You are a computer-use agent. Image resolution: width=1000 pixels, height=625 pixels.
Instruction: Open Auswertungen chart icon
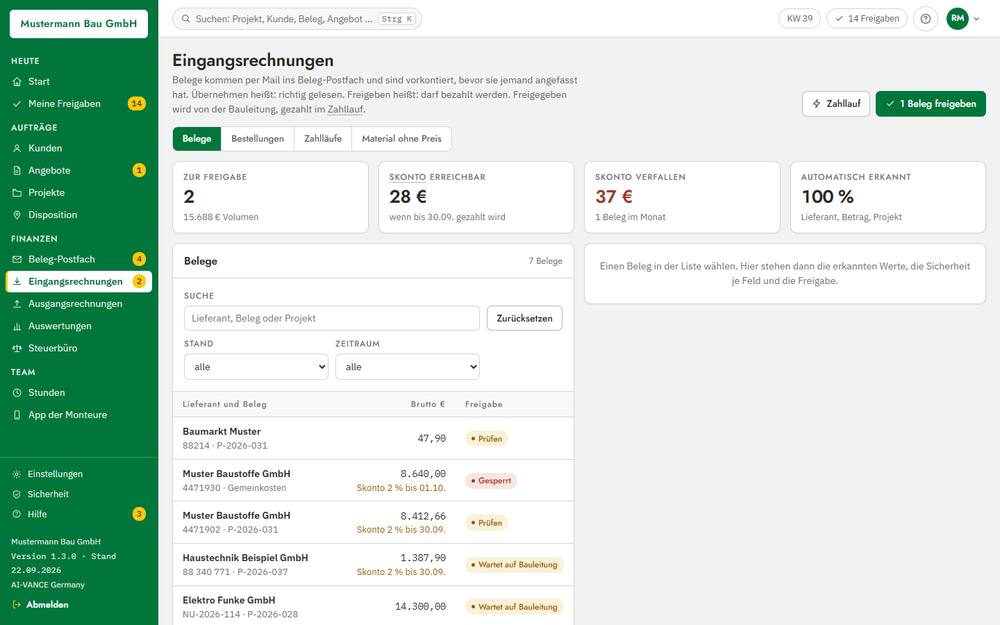point(17,326)
